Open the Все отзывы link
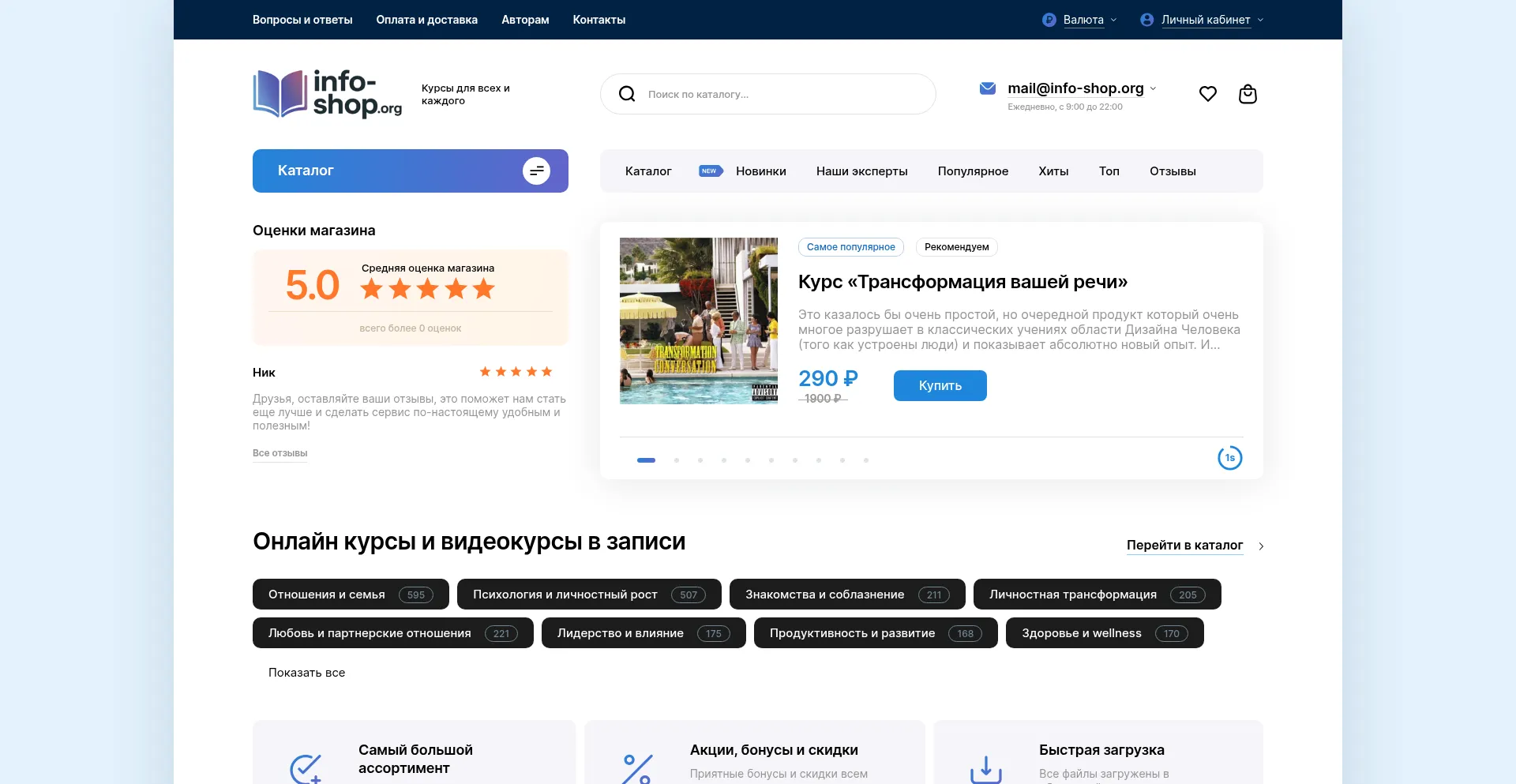Screen dimensions: 1516x784 coord(280,453)
